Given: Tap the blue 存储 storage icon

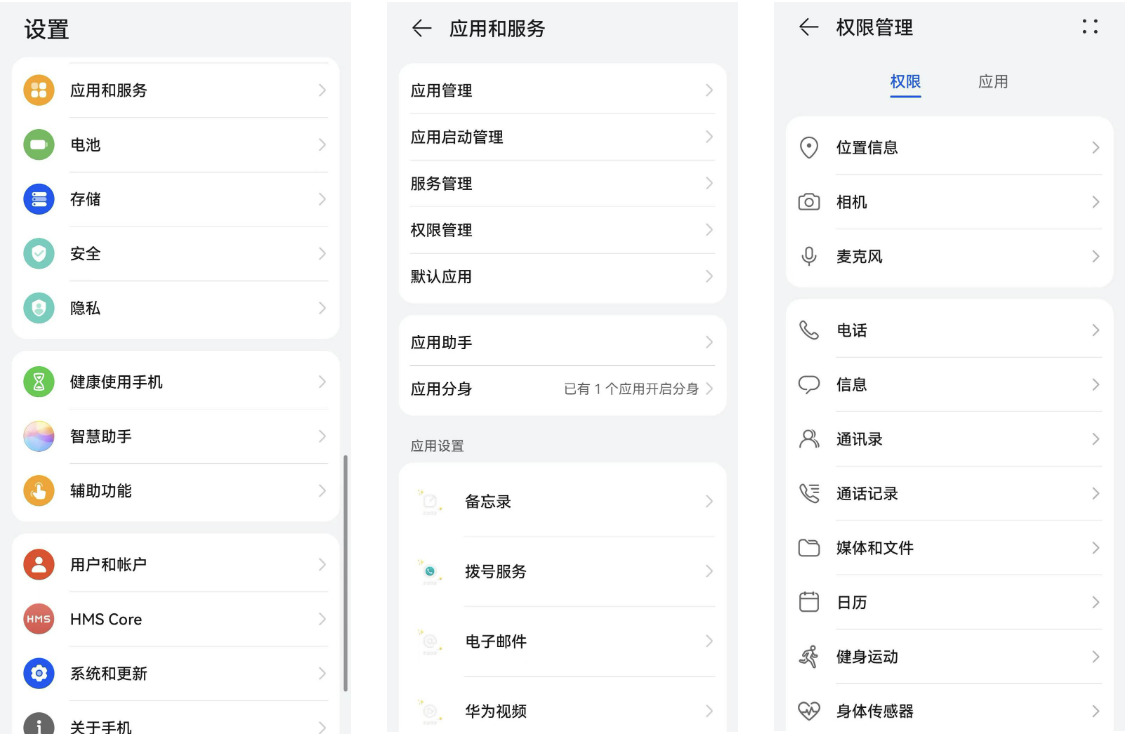Looking at the screenshot, I should tap(39, 199).
